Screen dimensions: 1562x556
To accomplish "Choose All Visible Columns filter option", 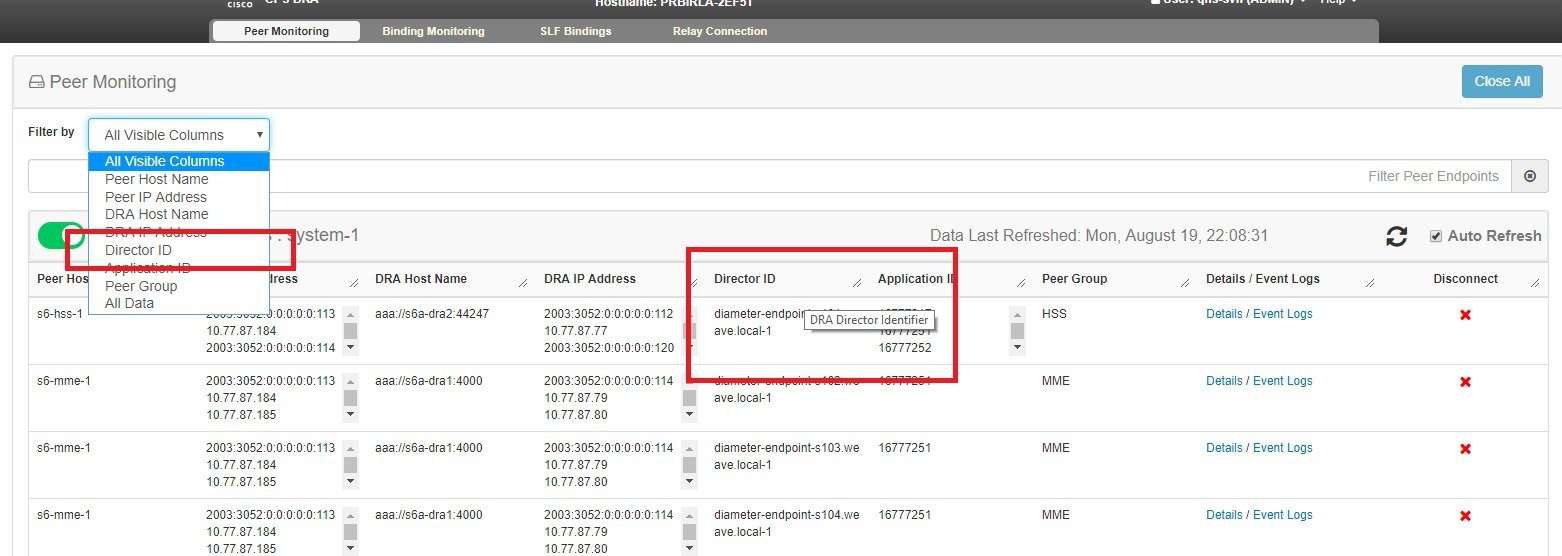I will pyautogui.click(x=179, y=161).
